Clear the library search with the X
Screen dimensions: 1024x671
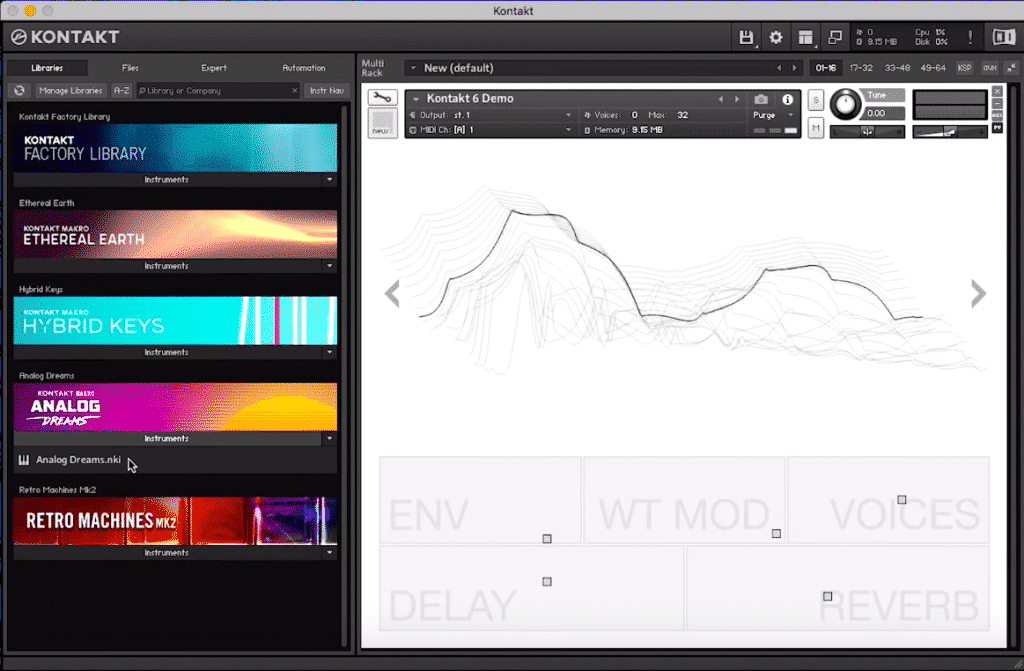point(295,91)
